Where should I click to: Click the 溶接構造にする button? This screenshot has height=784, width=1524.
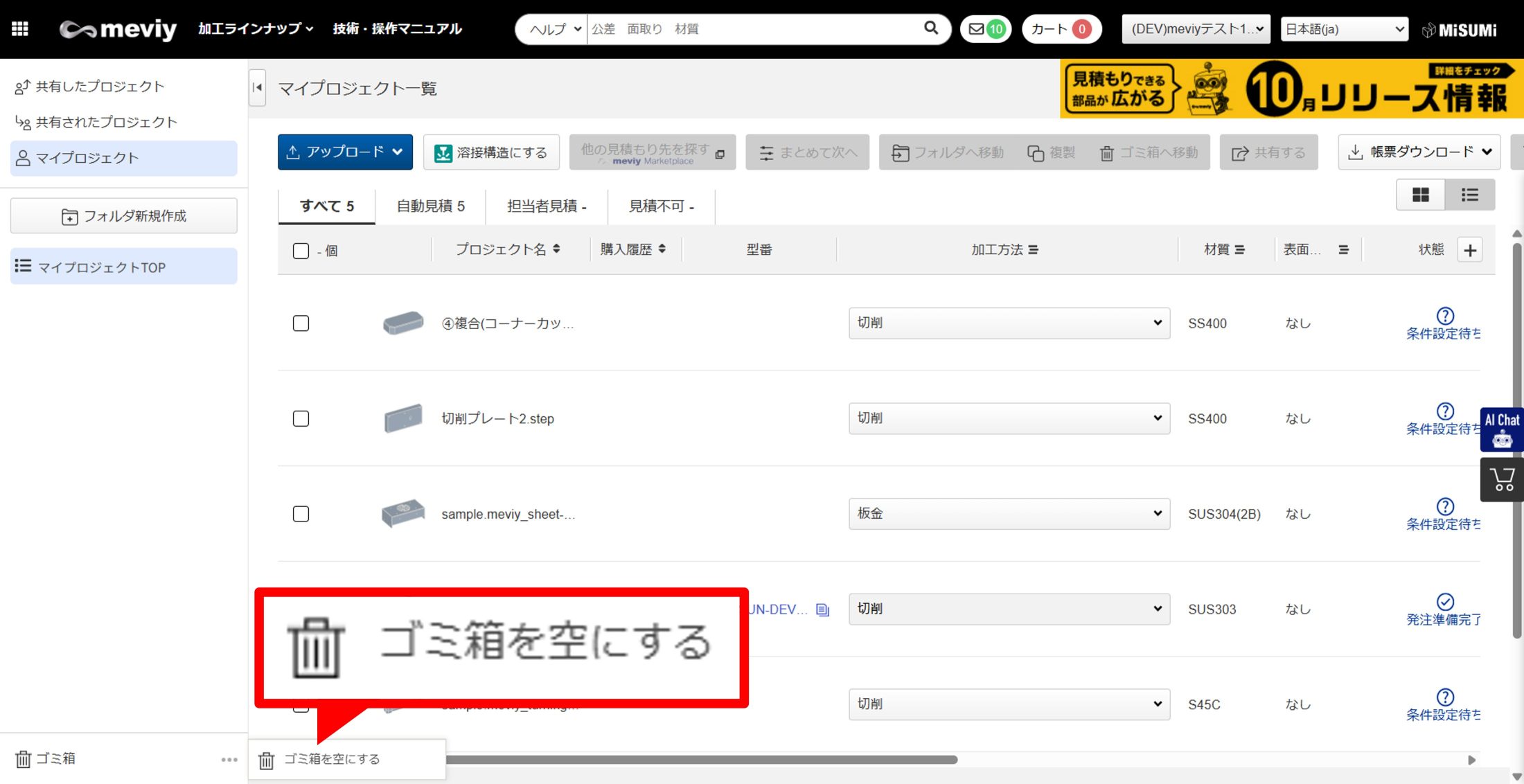coord(491,152)
